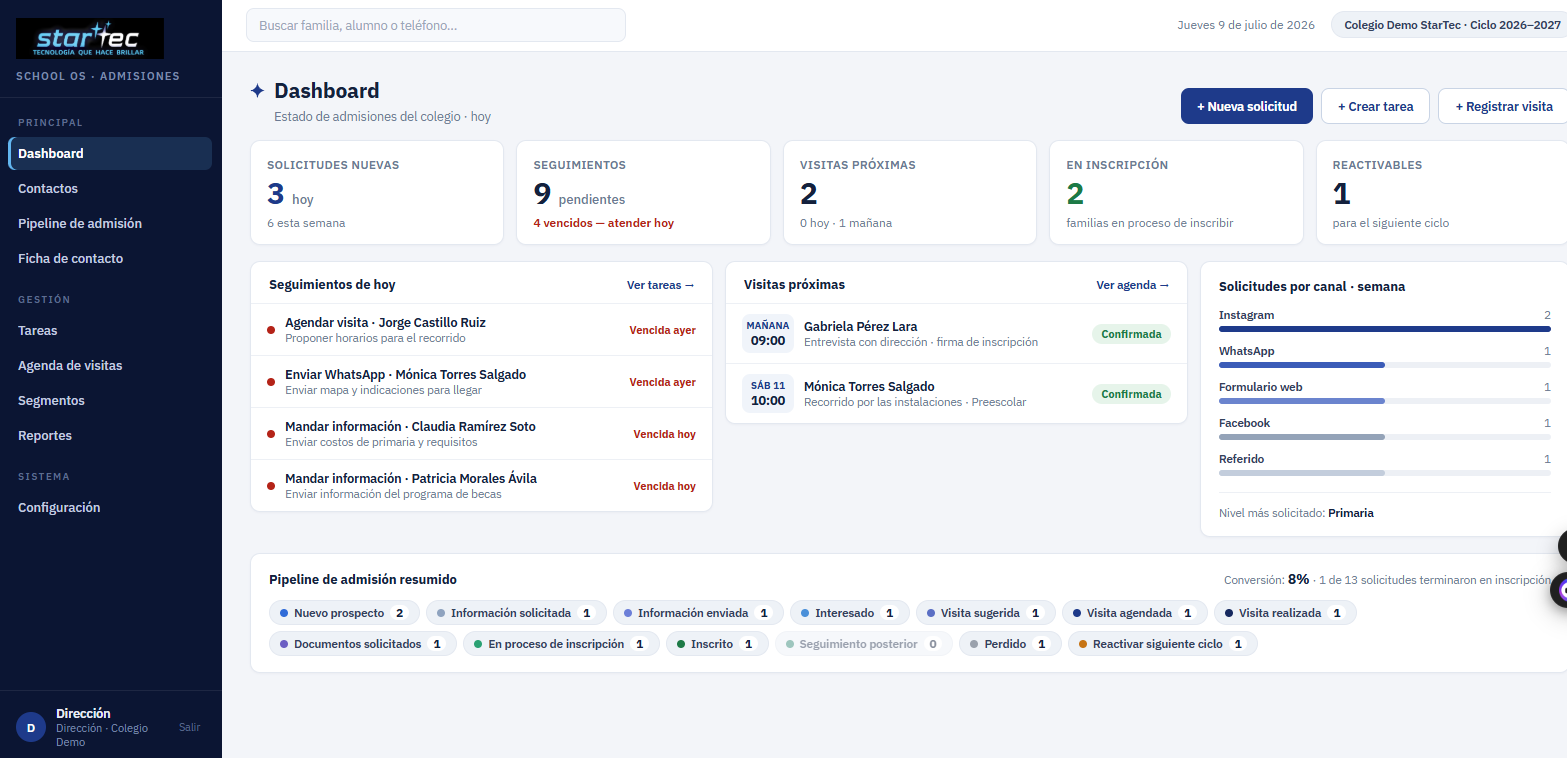Screen dimensions: 1567x758
Task: Open Configuración in the sidebar
Action: 110,508
